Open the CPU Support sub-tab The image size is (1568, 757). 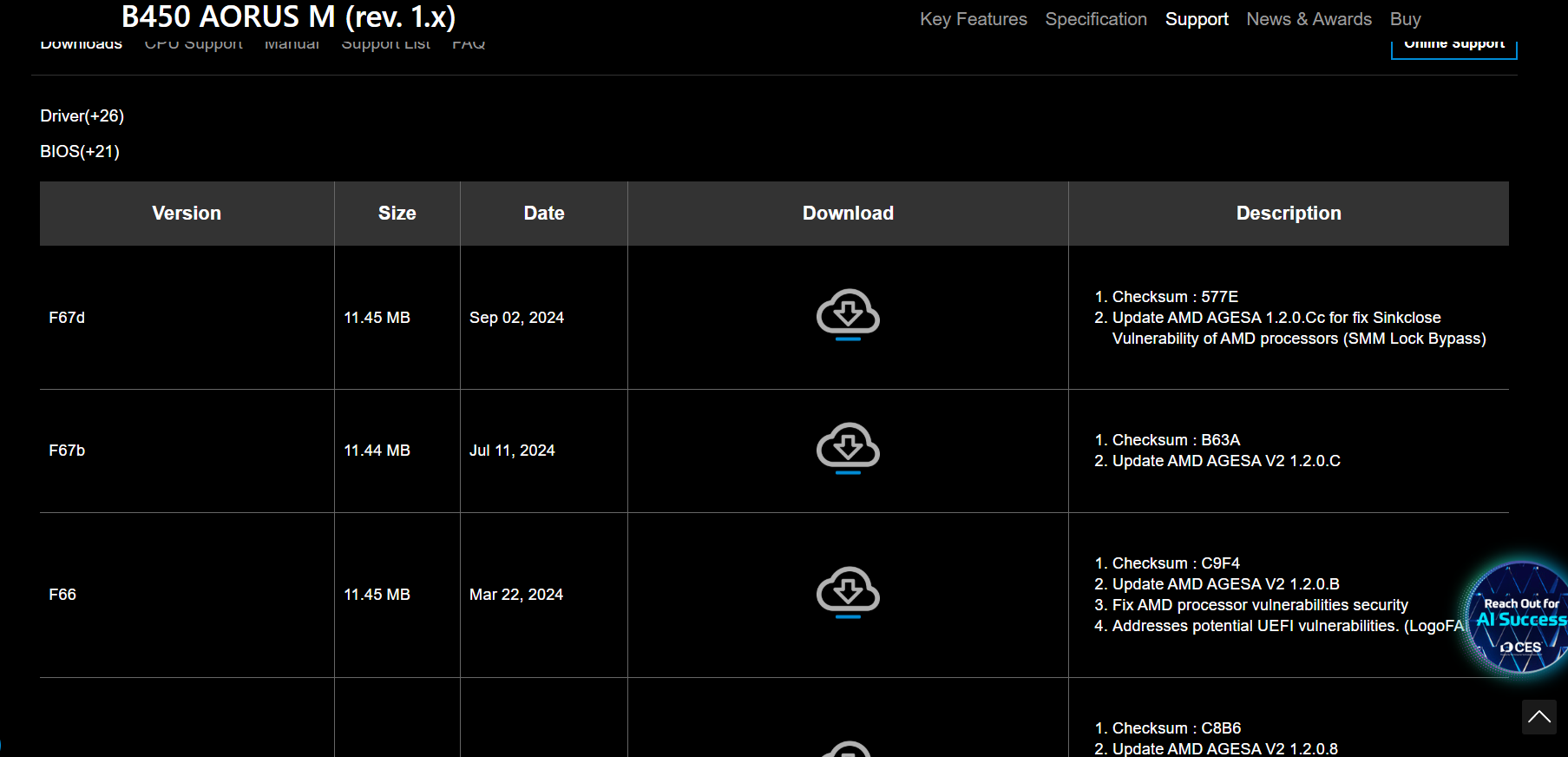(194, 45)
